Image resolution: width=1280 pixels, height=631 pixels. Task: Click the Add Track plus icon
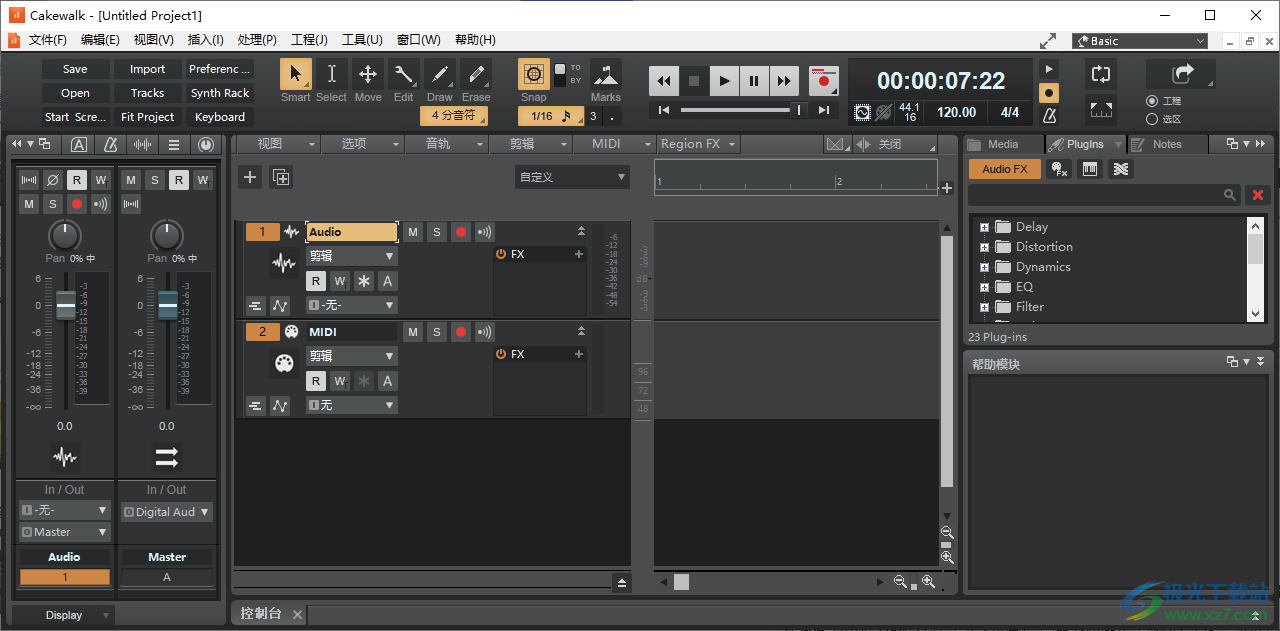pos(249,177)
